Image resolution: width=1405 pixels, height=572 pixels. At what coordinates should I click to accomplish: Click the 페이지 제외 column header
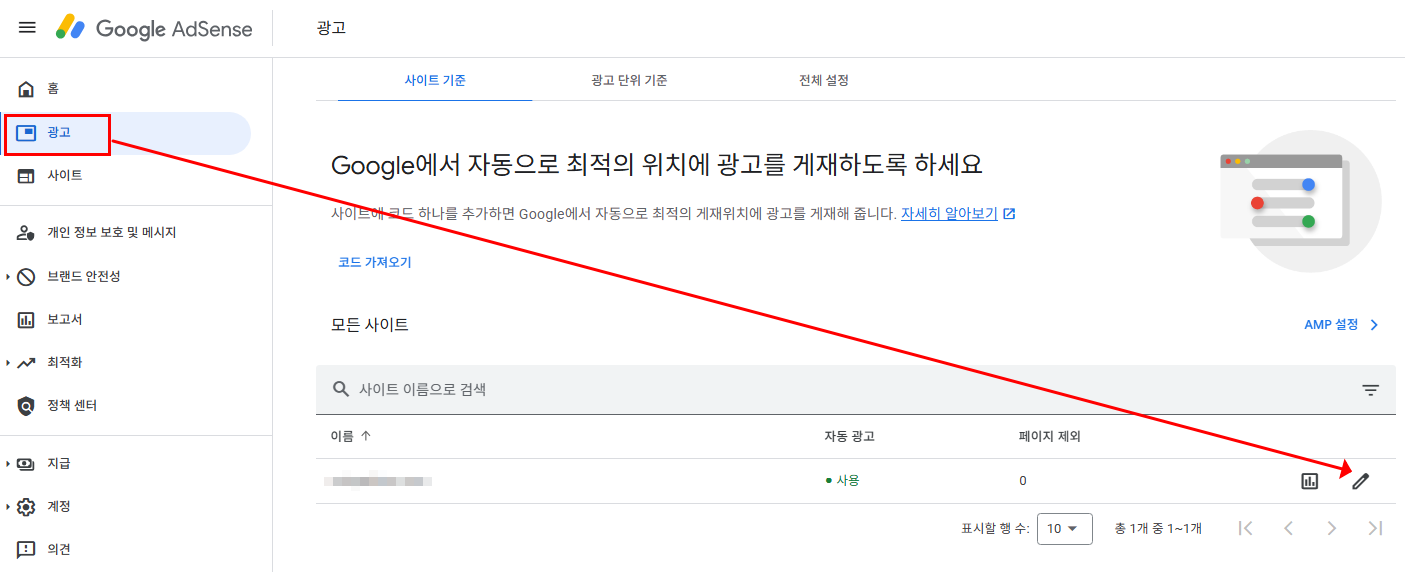[x=1049, y=436]
